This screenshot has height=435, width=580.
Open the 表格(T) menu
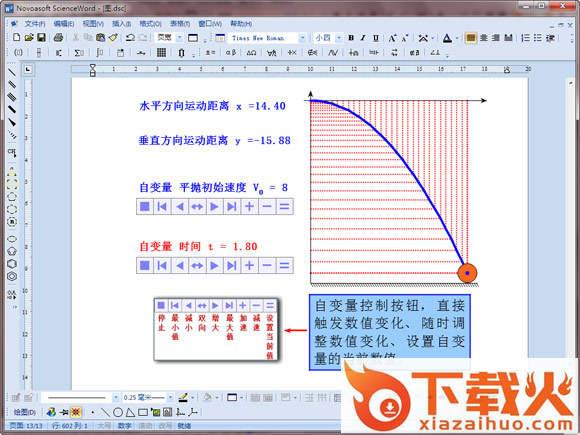180,24
